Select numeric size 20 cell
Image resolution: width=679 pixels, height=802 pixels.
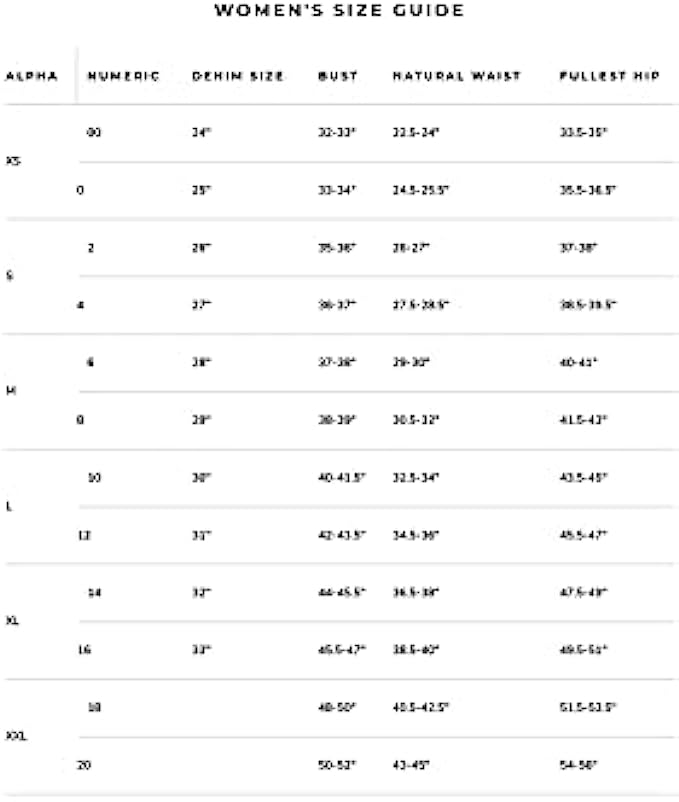click(84, 765)
